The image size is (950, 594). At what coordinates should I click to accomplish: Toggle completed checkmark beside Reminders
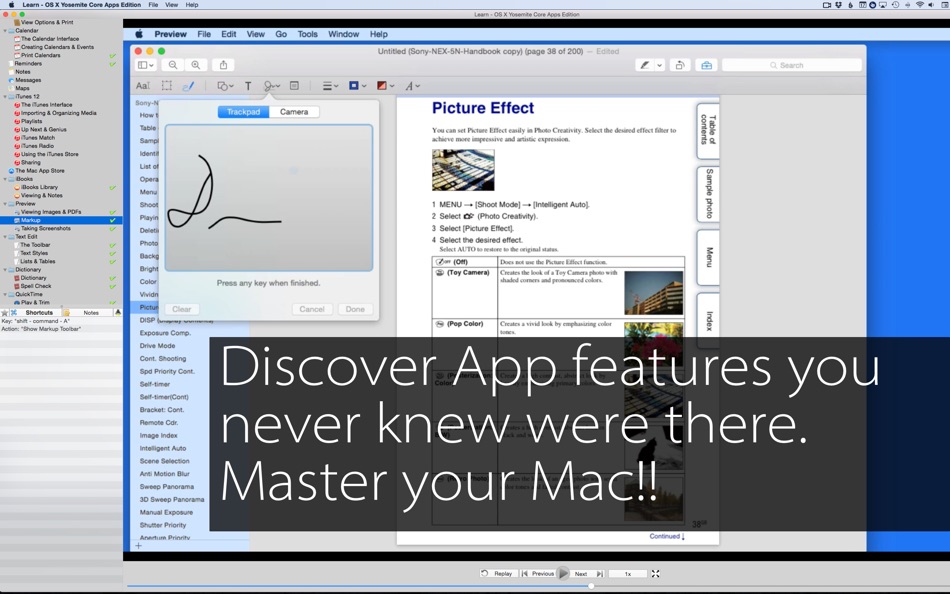[x=113, y=64]
